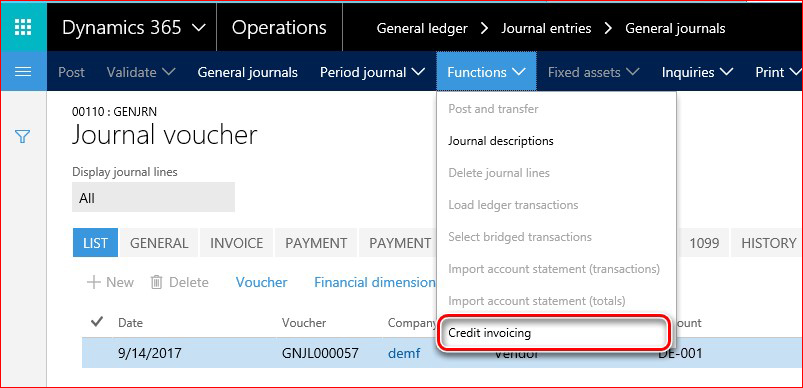Click the DE-001 account cell
This screenshot has width=803, height=388.
(x=680, y=353)
